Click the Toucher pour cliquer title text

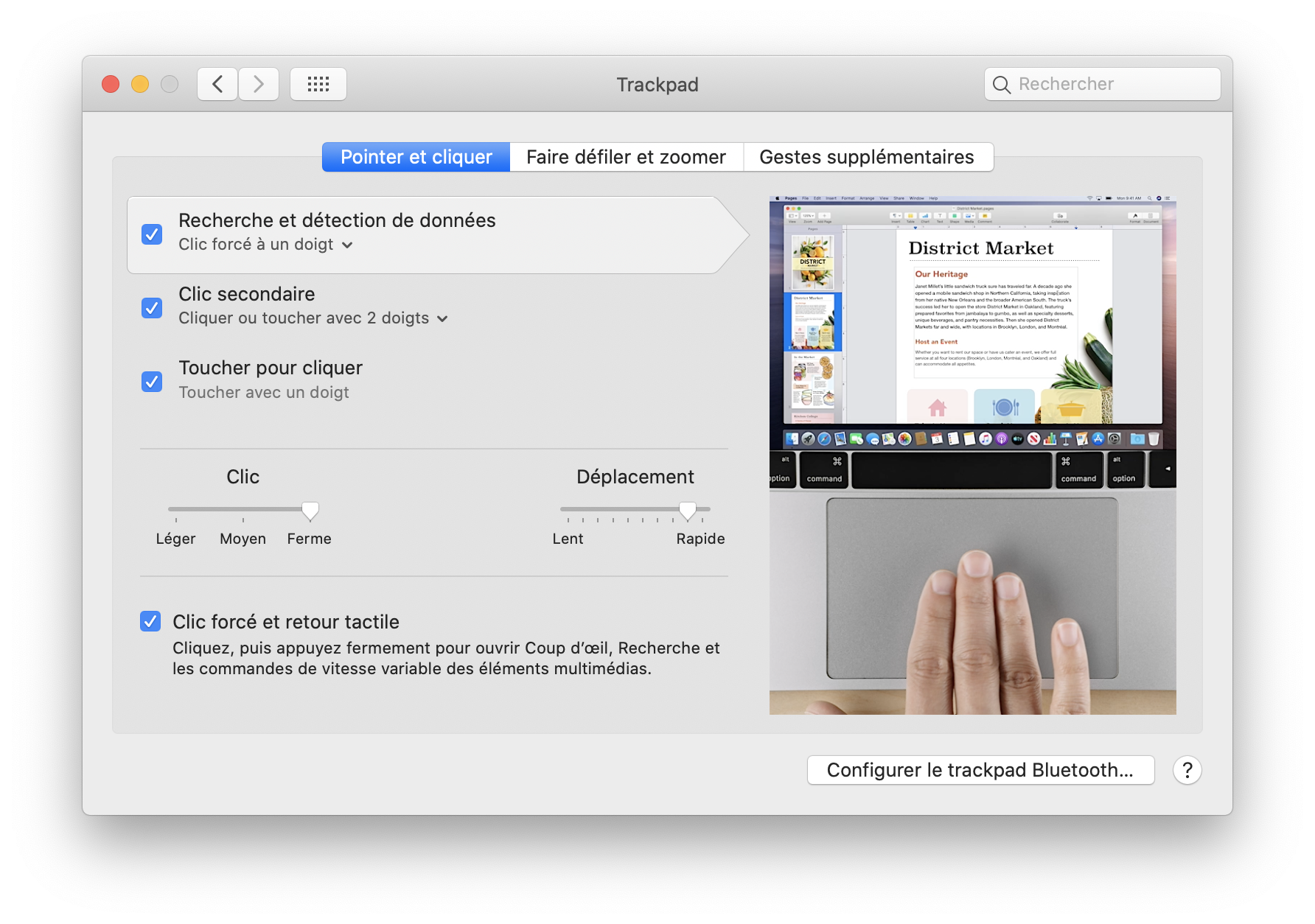tap(271, 368)
